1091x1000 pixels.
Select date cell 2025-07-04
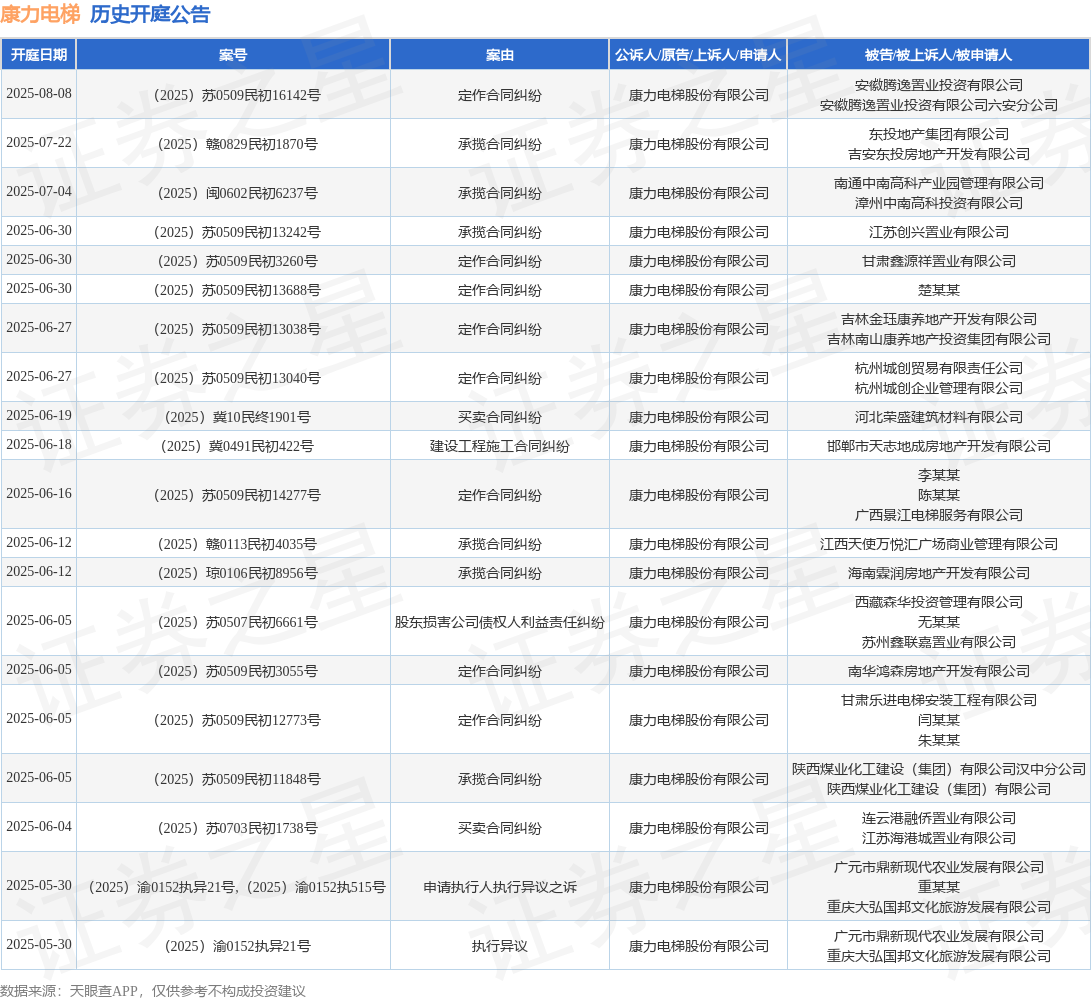(39, 191)
